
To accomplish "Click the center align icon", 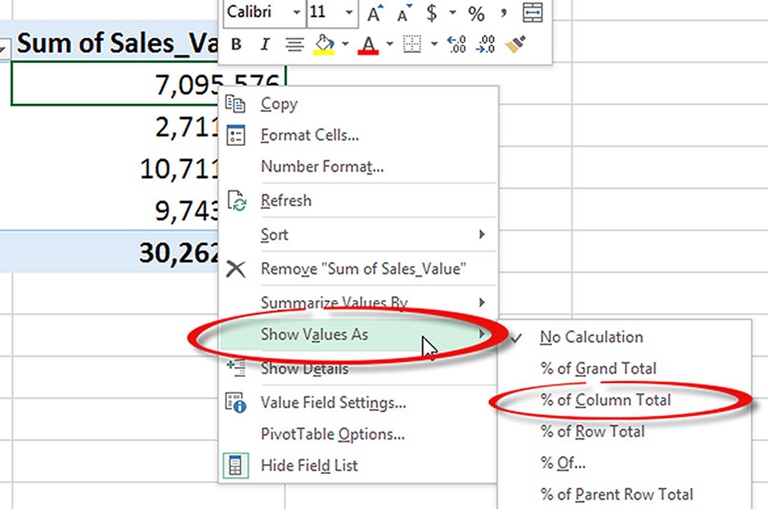I will (294, 45).
